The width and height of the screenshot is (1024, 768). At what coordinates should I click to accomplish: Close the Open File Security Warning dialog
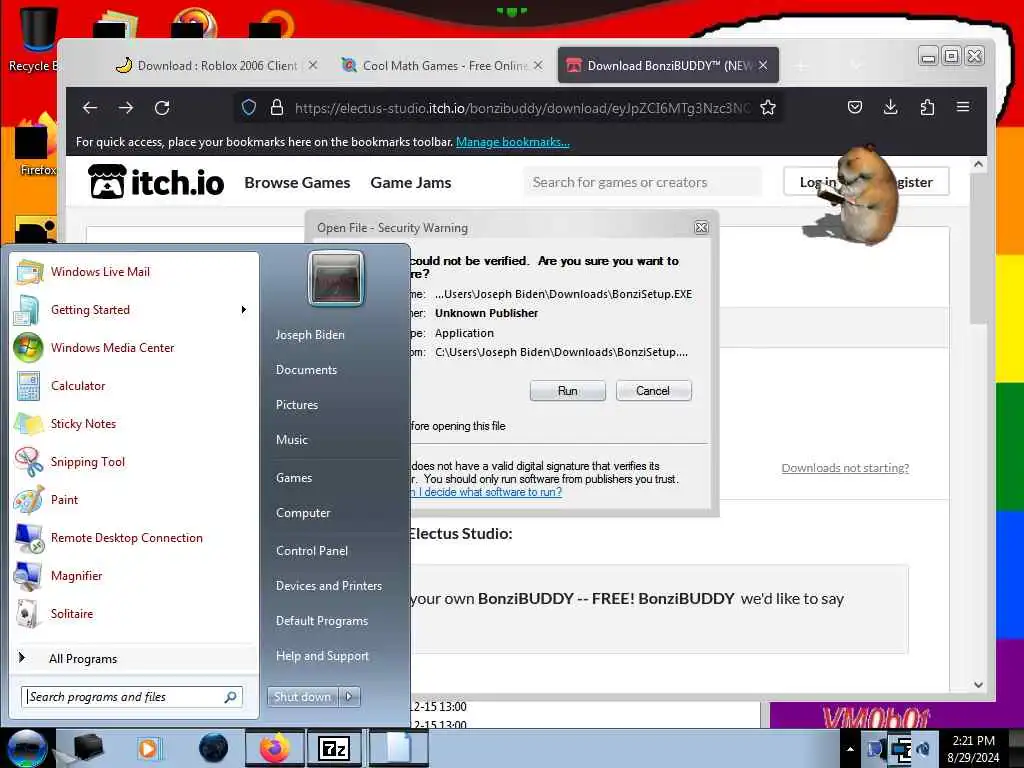coord(701,227)
